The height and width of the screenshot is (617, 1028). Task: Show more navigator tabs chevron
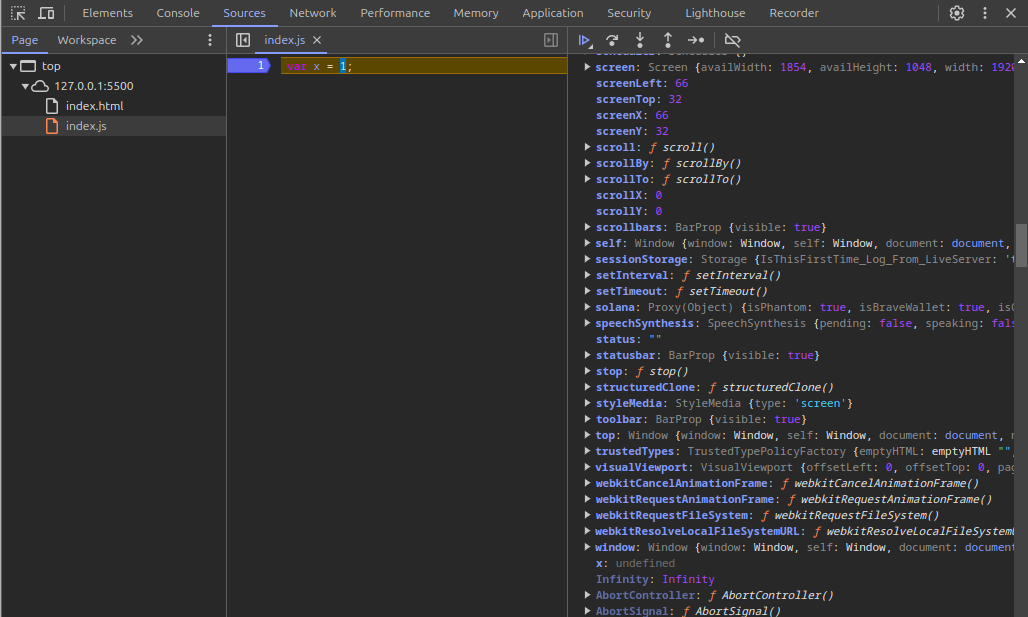(136, 40)
